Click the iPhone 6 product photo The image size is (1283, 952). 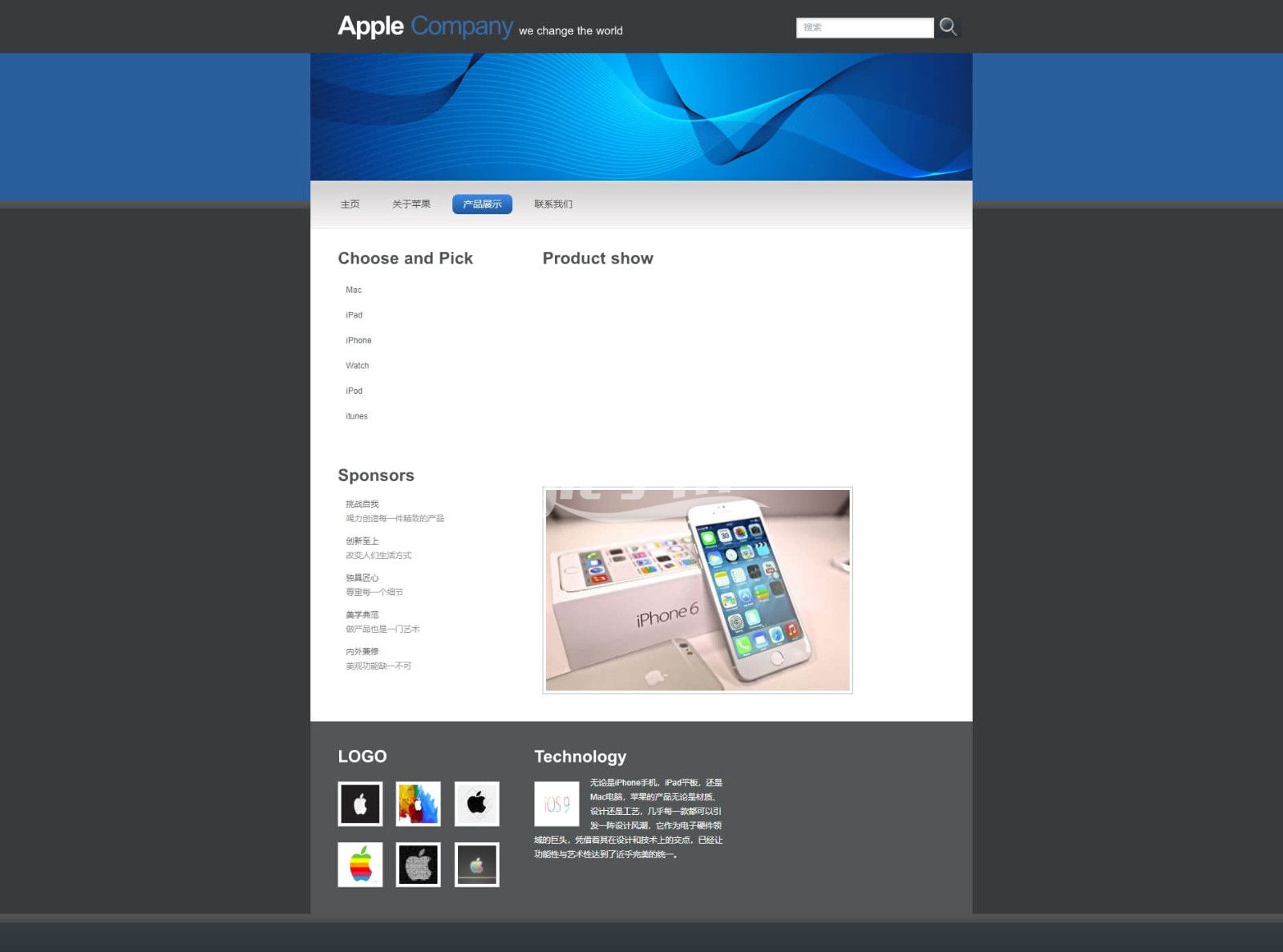click(x=697, y=590)
